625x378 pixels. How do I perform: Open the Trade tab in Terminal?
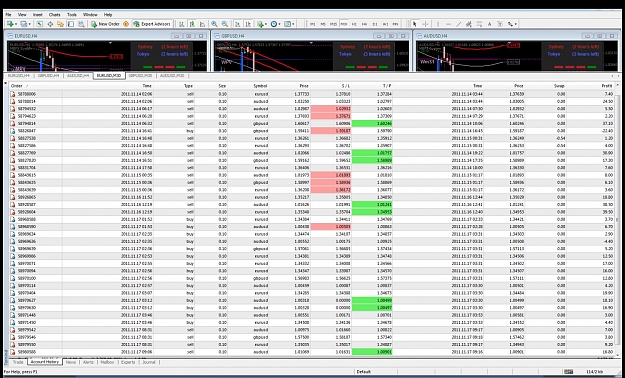[18, 362]
